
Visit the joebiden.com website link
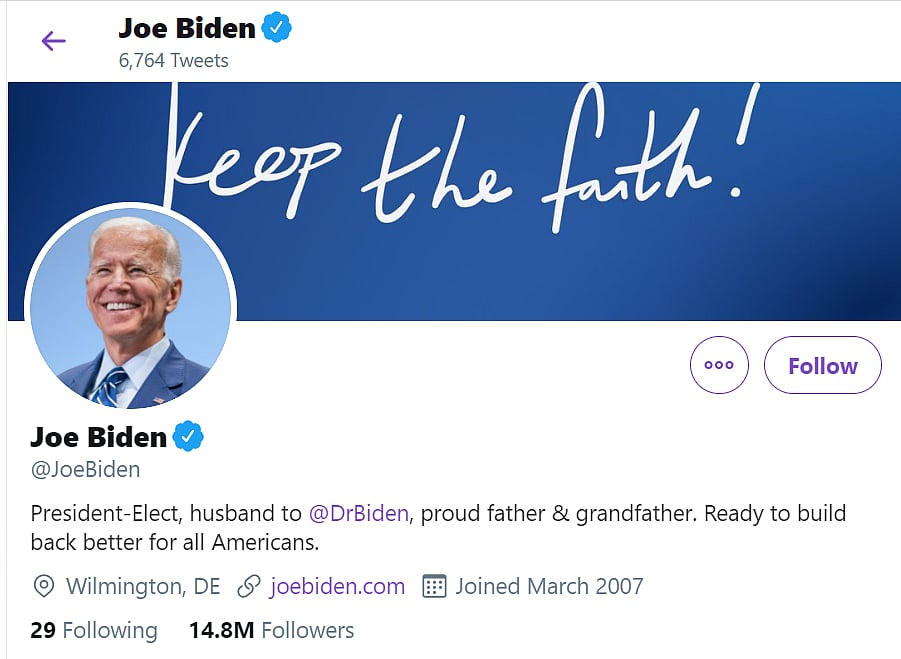337,586
